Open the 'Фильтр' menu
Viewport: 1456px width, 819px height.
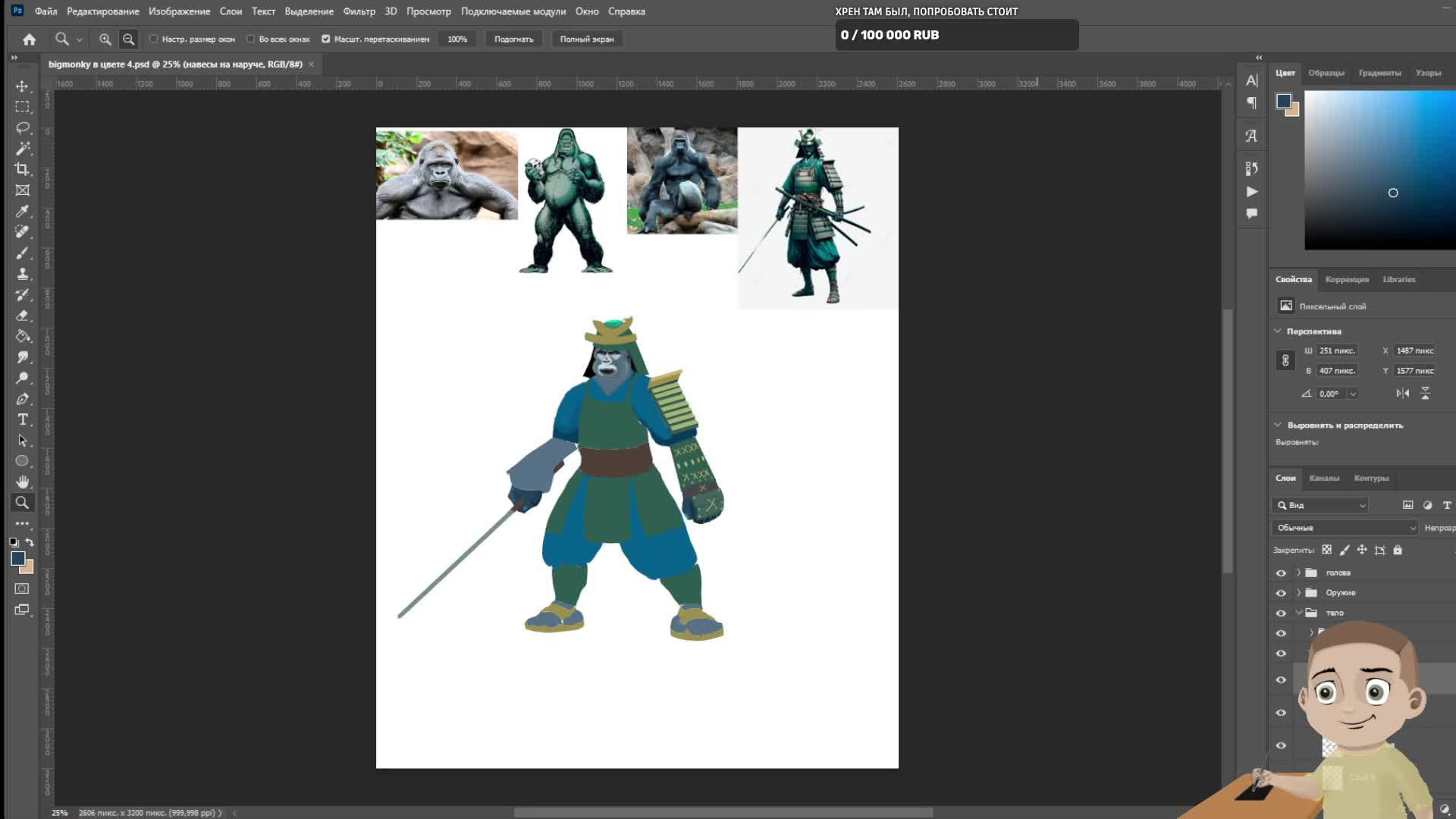pos(359,11)
